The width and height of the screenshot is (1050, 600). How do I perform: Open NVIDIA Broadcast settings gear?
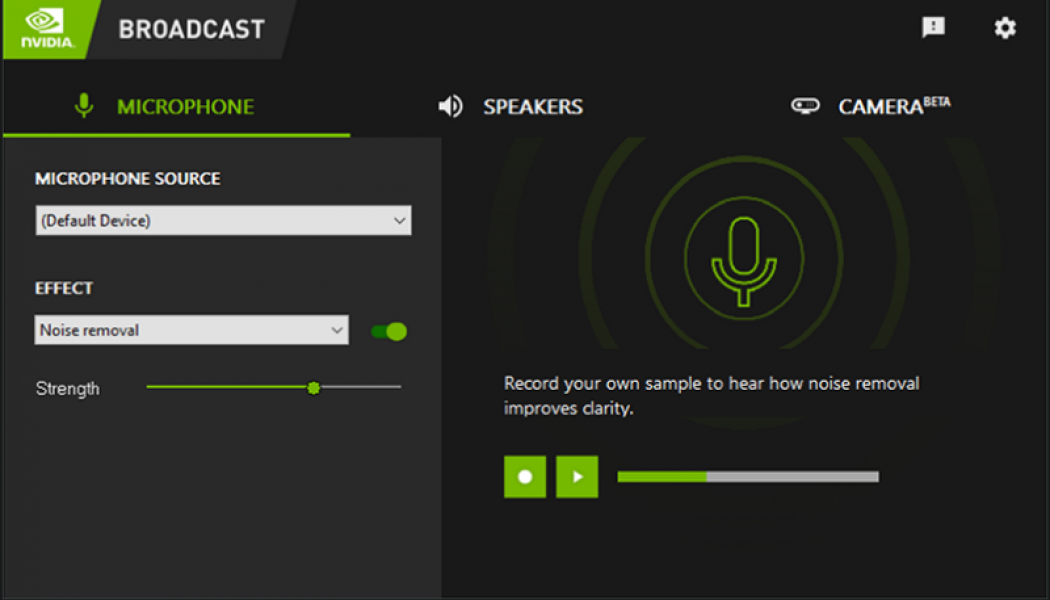pyautogui.click(x=1004, y=28)
